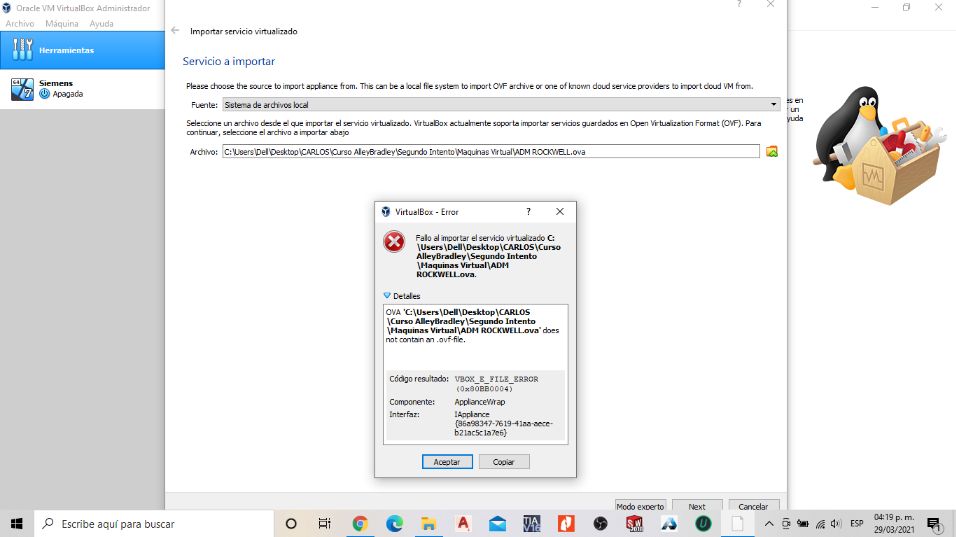Open Microsoft Edge from the taskbar
This screenshot has width=956, height=537.
(394, 524)
